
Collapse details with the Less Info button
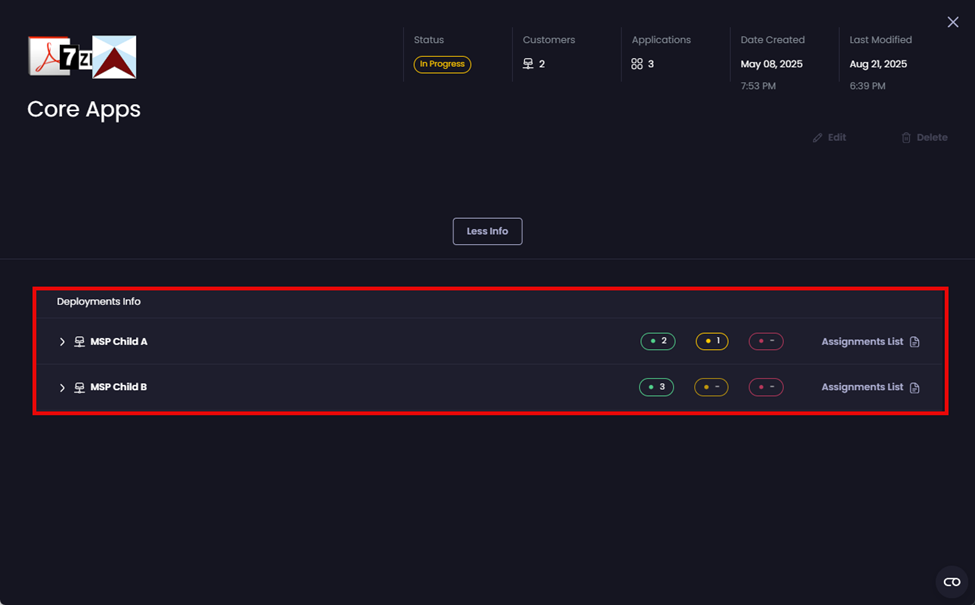pyautogui.click(x=487, y=231)
